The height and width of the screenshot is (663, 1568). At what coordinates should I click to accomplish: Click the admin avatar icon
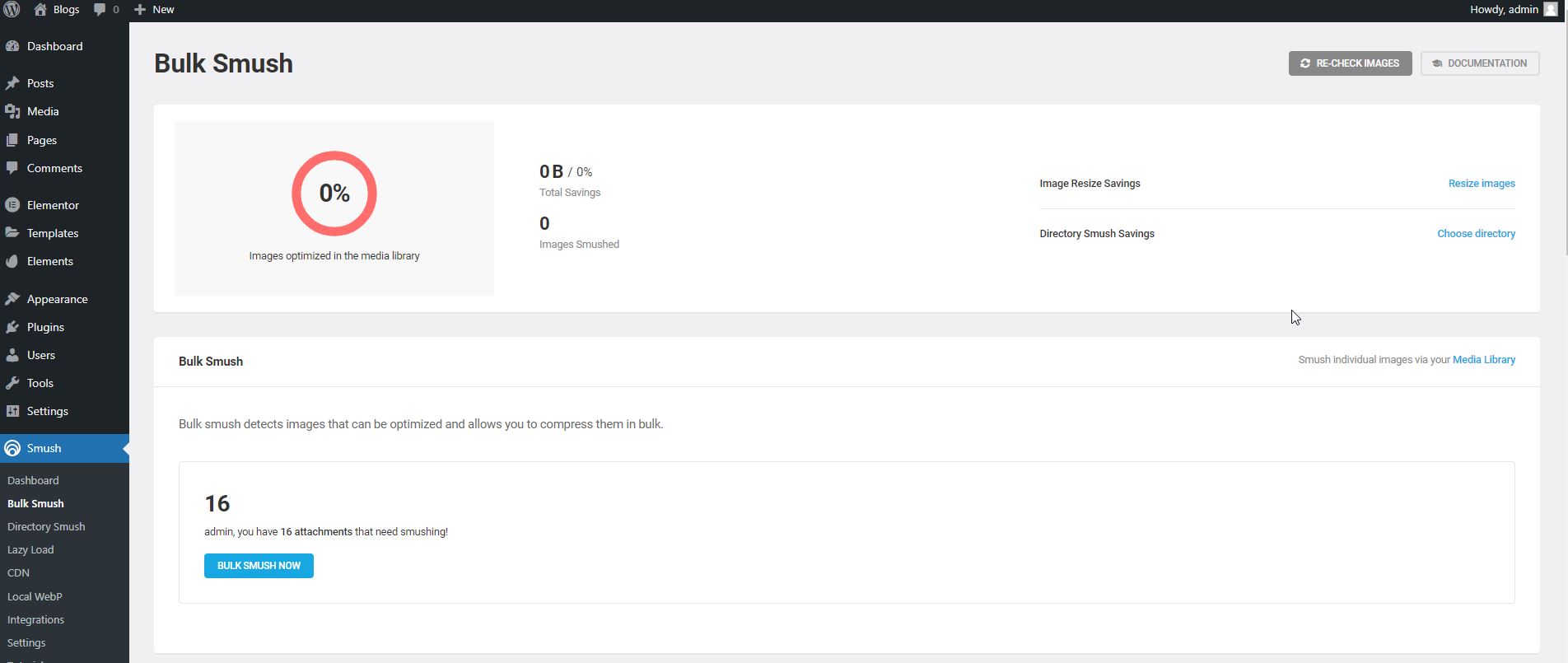[1550, 10]
